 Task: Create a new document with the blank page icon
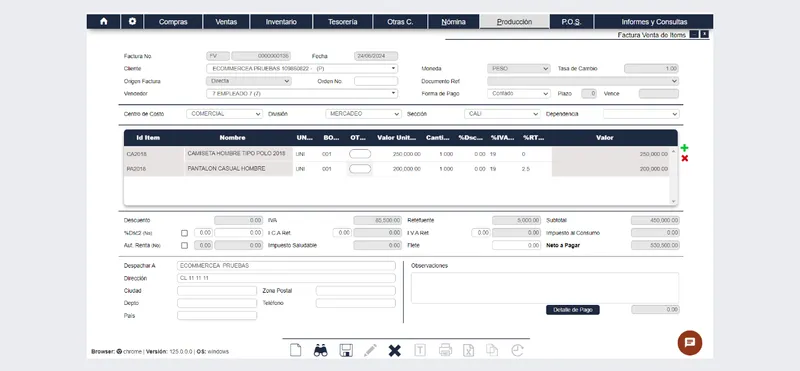coord(295,350)
